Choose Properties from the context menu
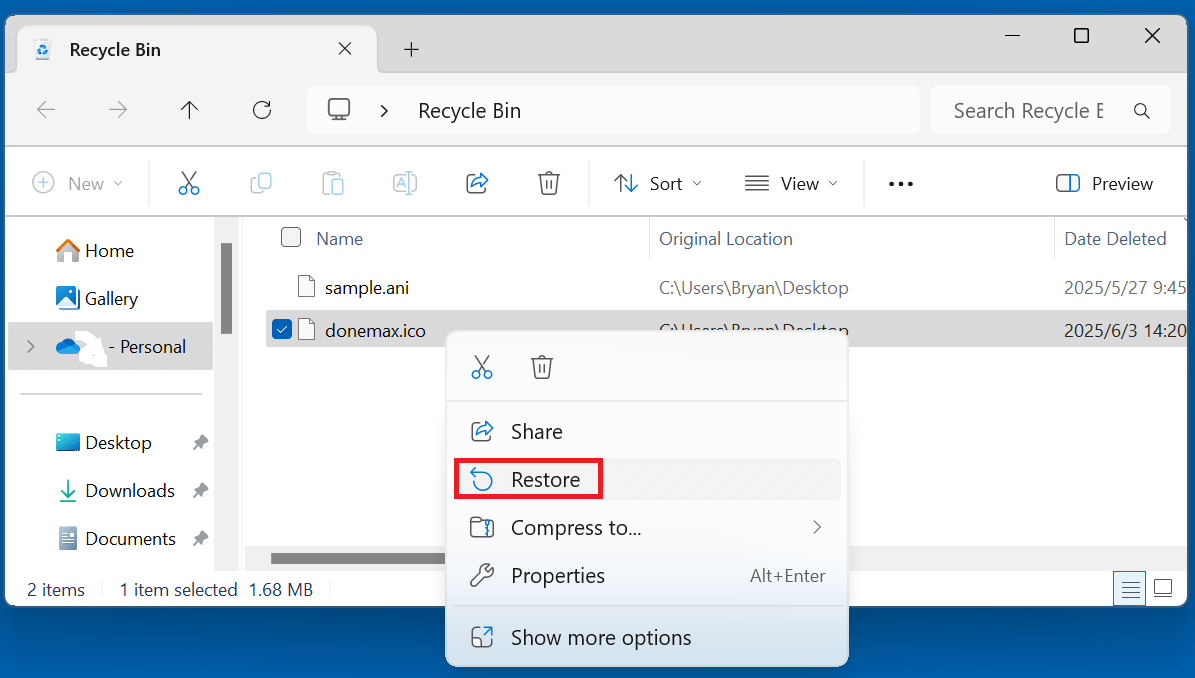The height and width of the screenshot is (678, 1195). (557, 576)
